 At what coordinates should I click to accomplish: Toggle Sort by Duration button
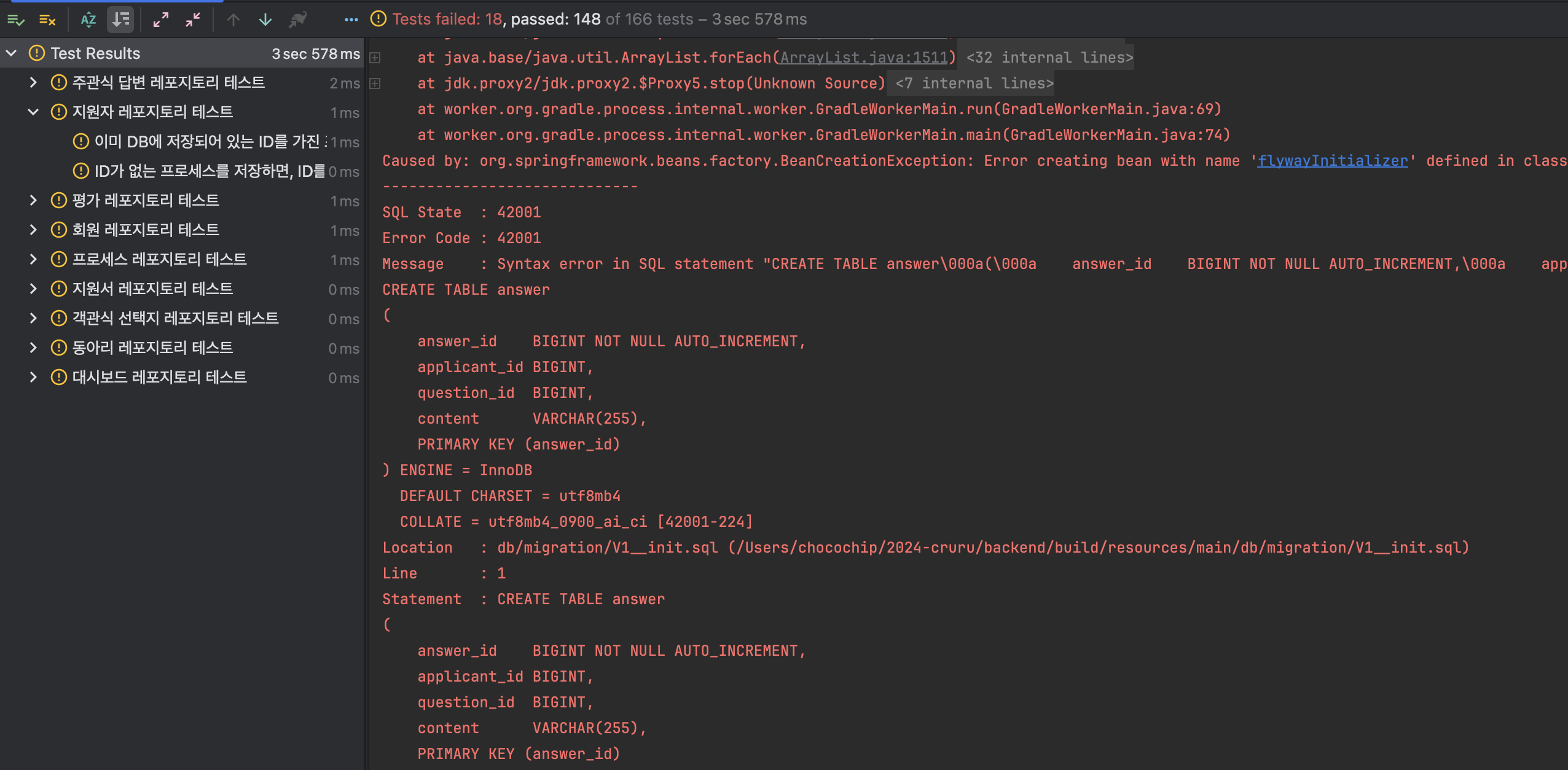120,20
